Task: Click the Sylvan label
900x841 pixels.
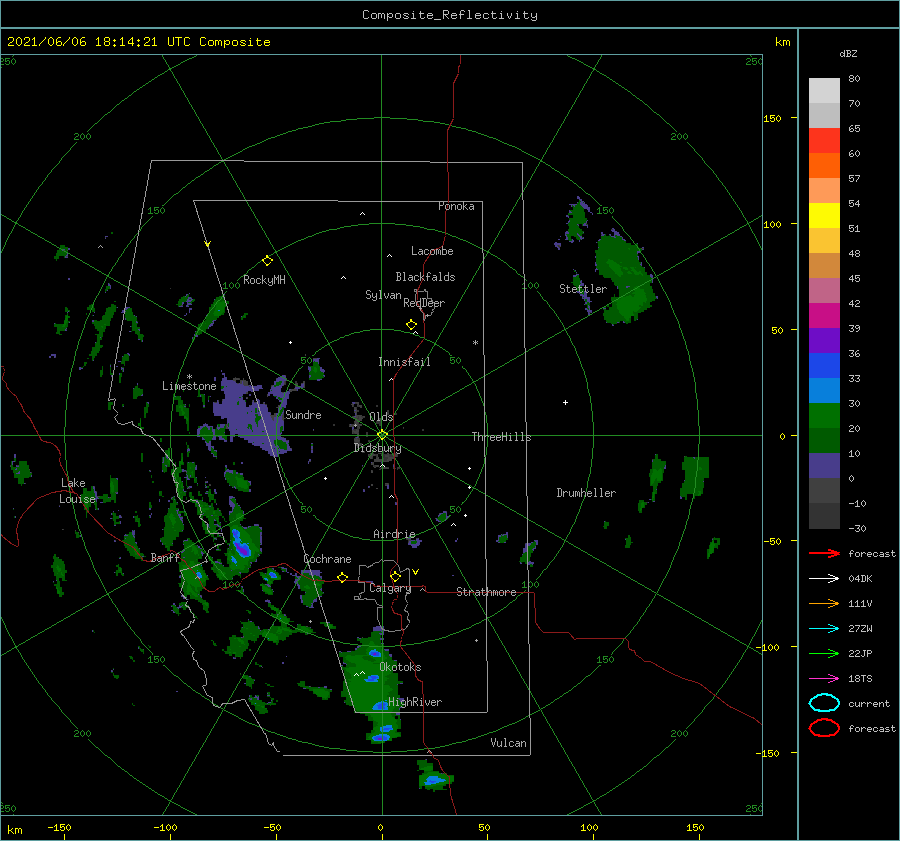Action: pos(383,295)
